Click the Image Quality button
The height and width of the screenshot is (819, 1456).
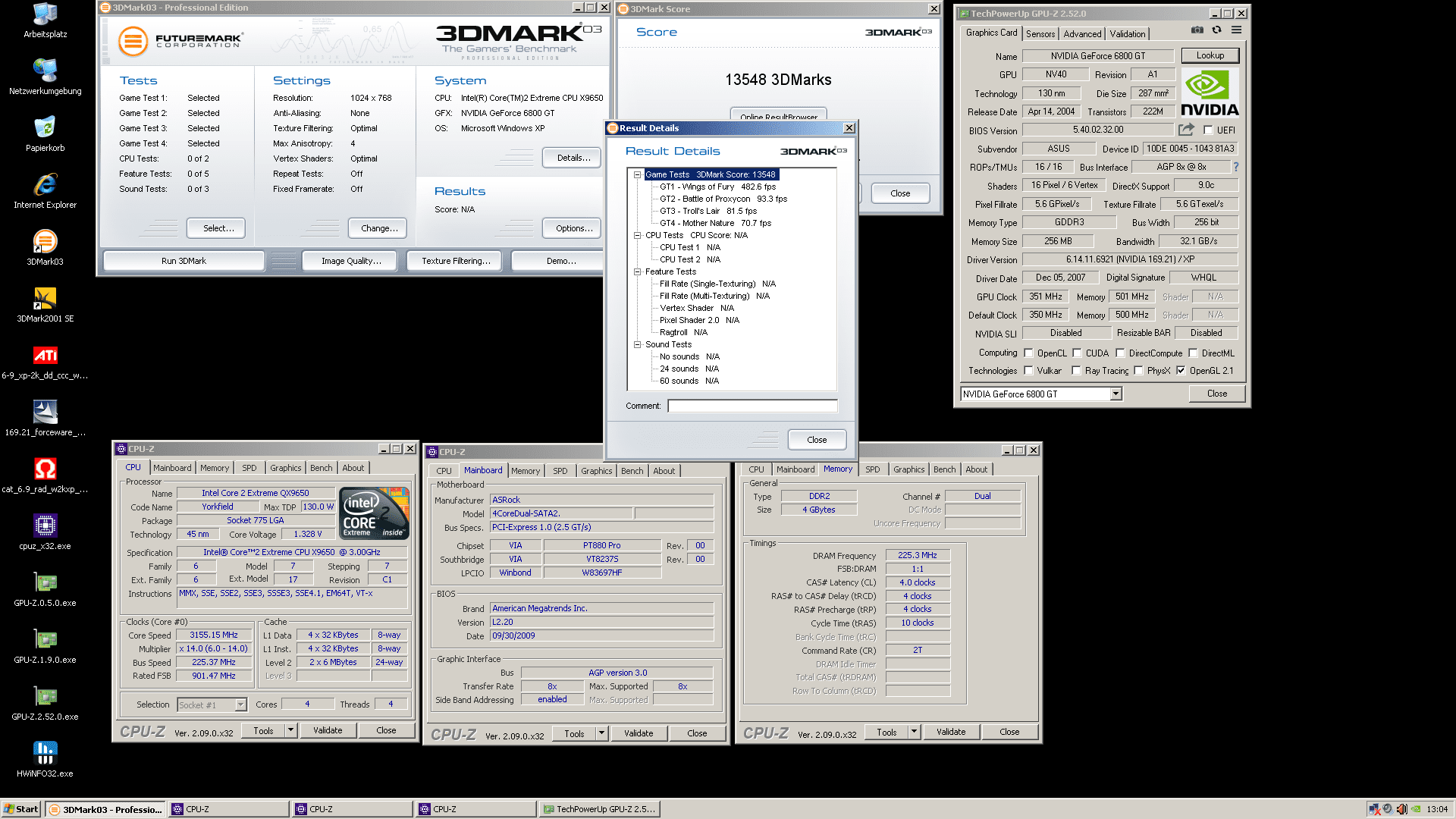351,261
